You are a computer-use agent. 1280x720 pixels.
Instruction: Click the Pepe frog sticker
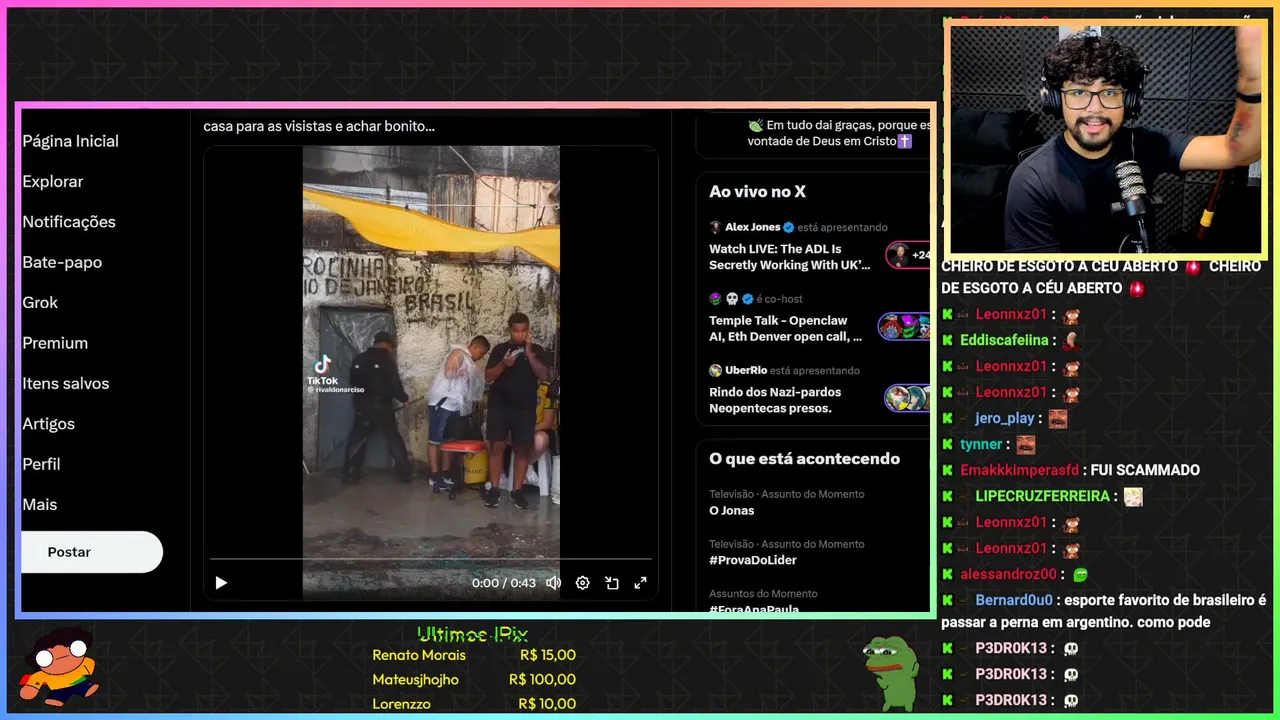point(890,672)
